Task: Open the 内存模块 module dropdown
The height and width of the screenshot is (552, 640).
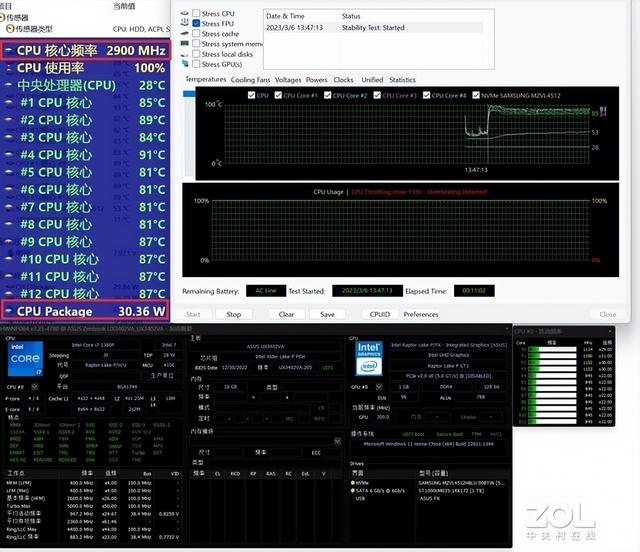Action: click(338, 441)
